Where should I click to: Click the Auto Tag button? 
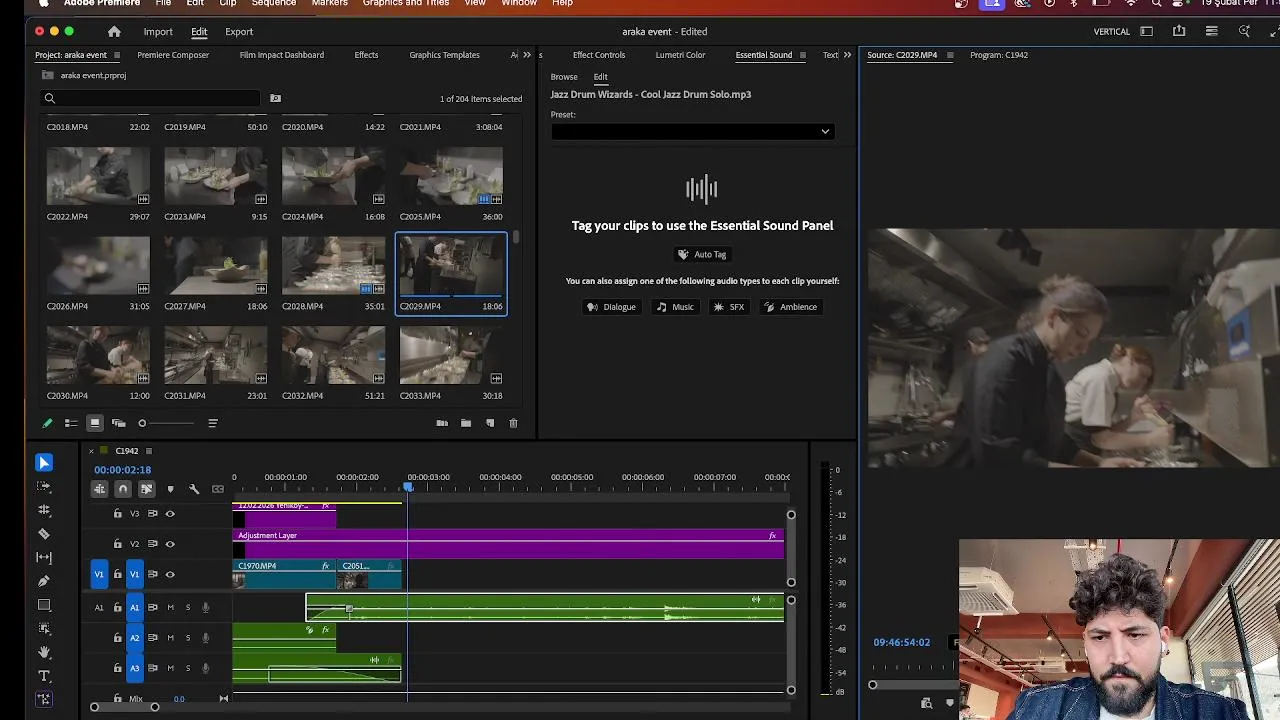(701, 254)
